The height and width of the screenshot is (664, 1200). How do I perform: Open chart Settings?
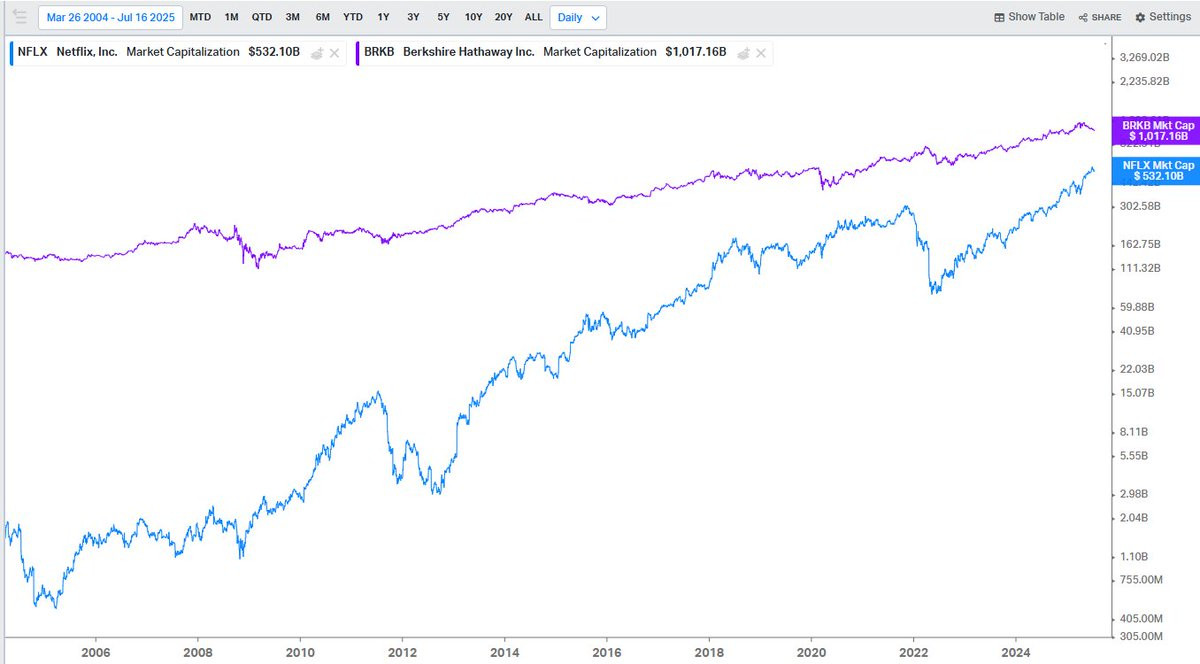pos(1163,17)
